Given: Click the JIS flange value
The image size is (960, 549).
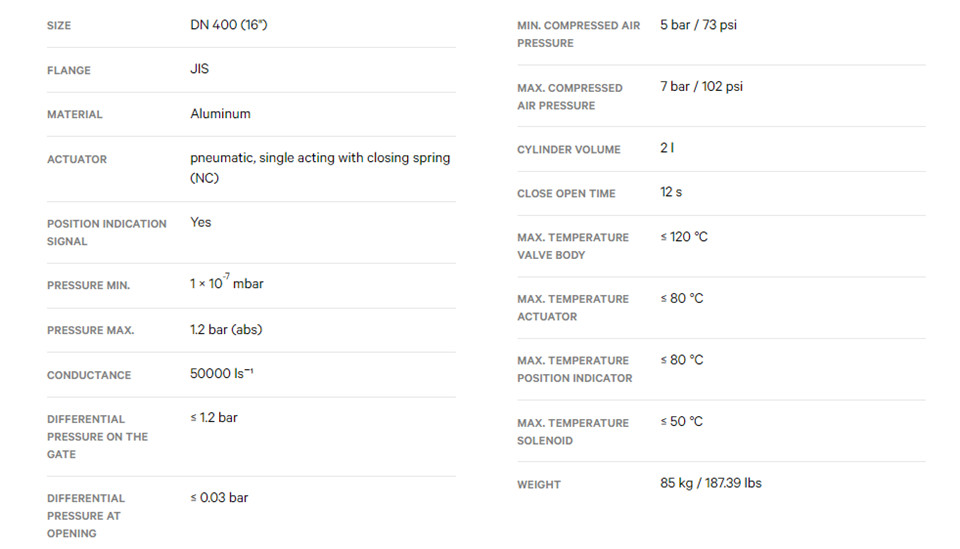Looking at the screenshot, I should point(199,69).
